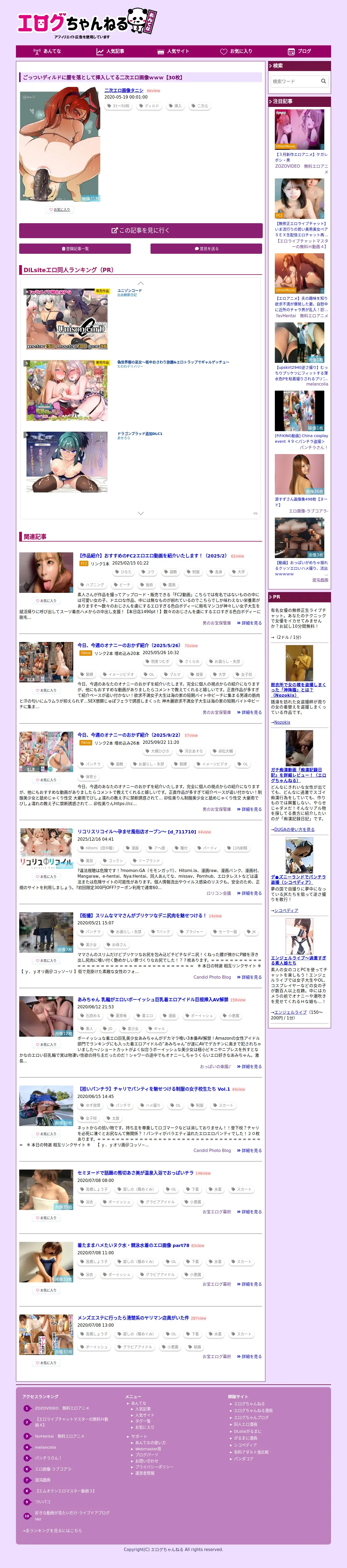The width and height of the screenshot is (347, 1568).
Task: Click the magnifier search icon
Action: point(323,81)
